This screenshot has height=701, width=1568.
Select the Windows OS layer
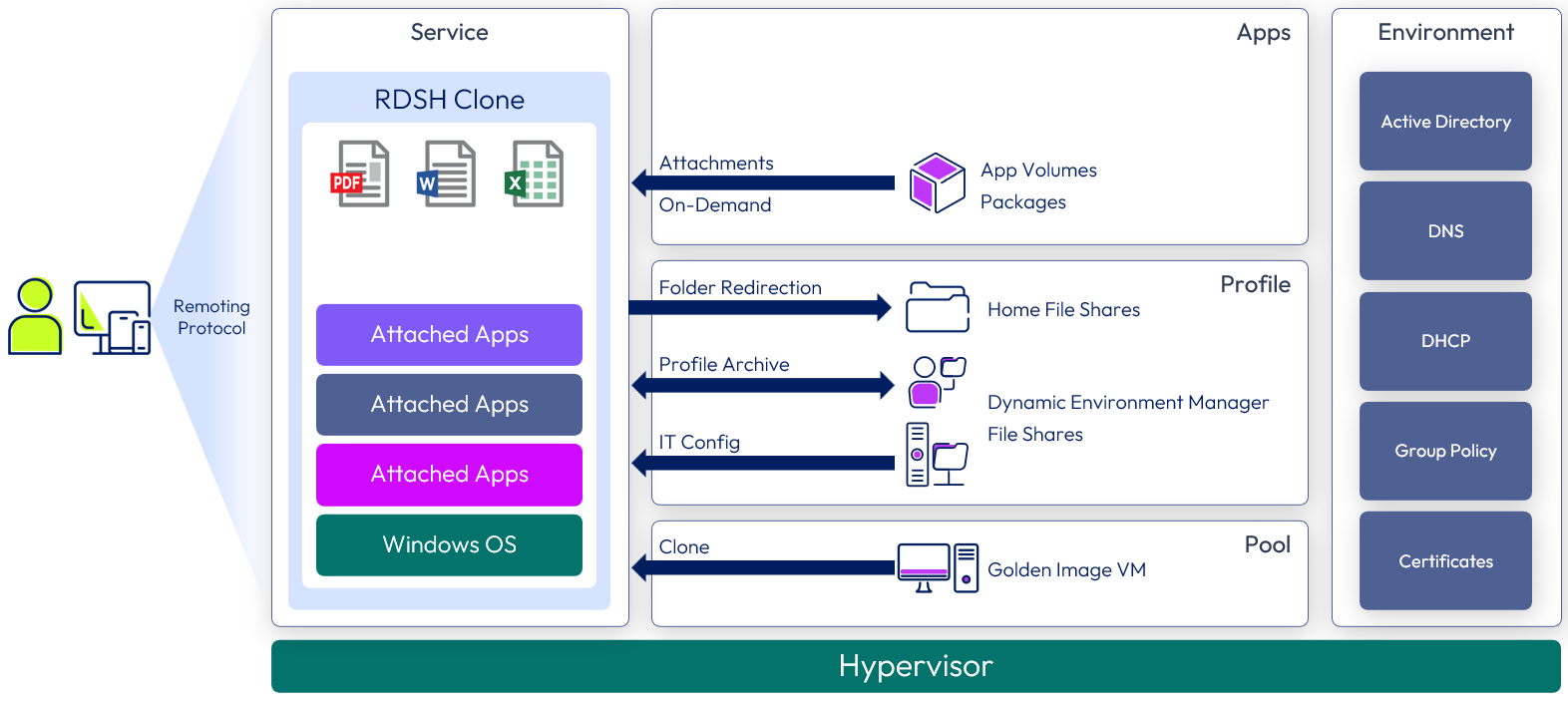click(x=449, y=545)
